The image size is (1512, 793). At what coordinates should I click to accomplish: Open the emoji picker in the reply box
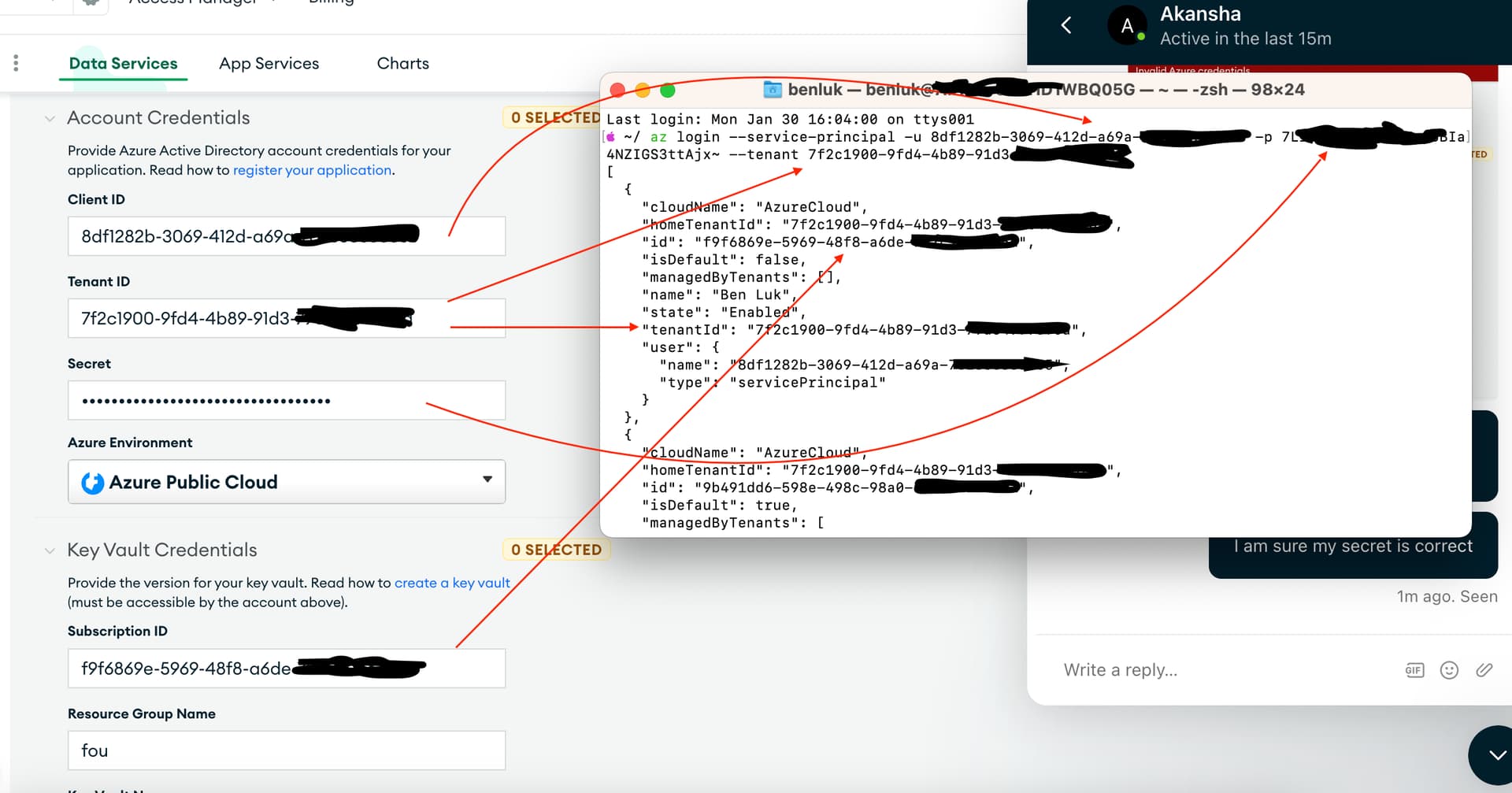1450,669
